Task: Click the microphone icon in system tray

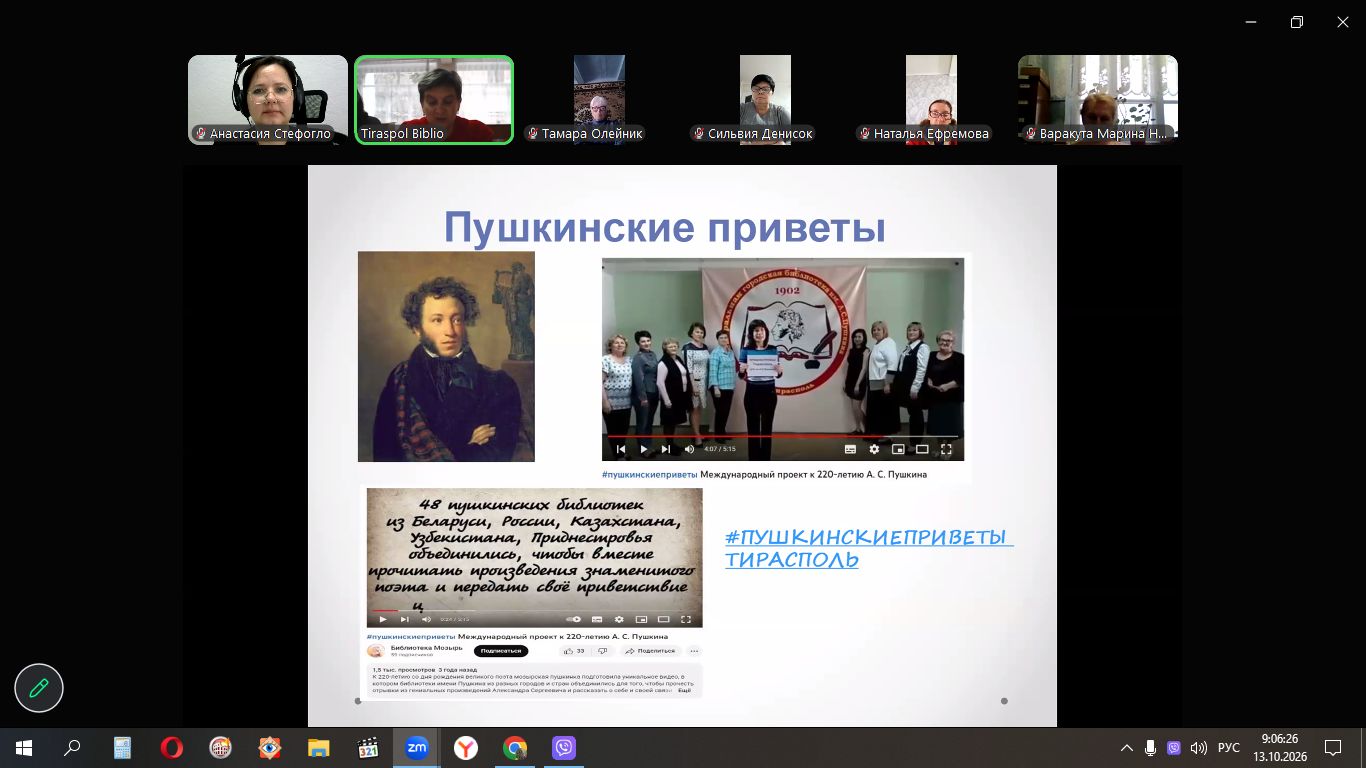Action: pos(1151,748)
